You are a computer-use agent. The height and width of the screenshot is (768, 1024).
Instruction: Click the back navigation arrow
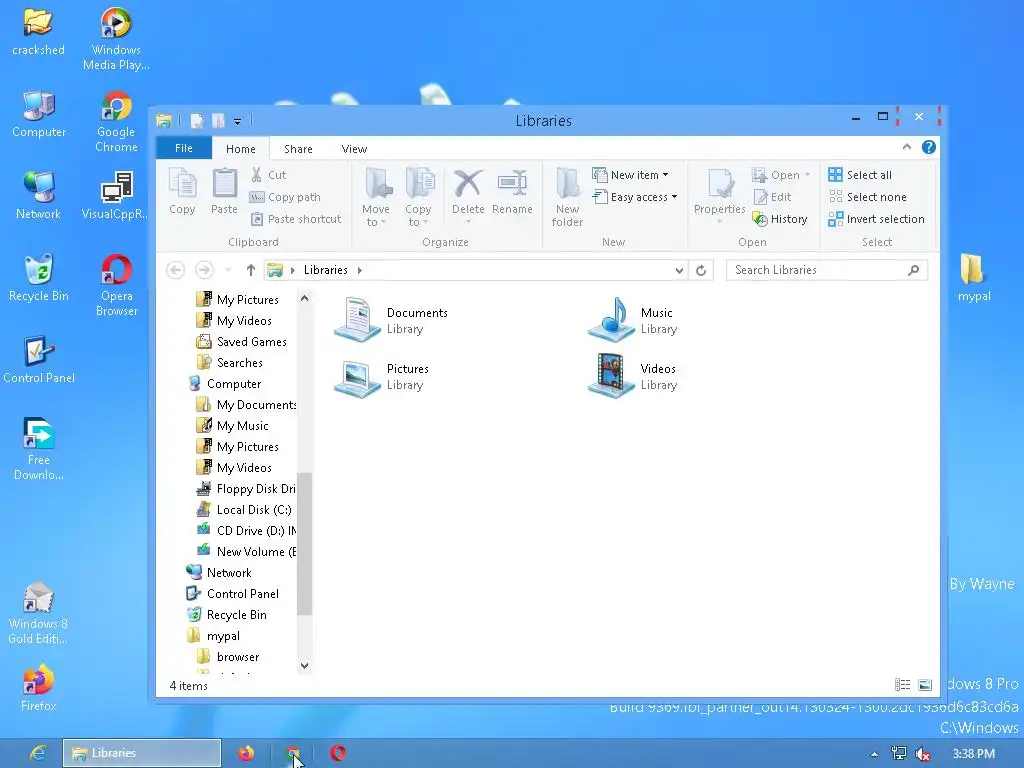[175, 270]
